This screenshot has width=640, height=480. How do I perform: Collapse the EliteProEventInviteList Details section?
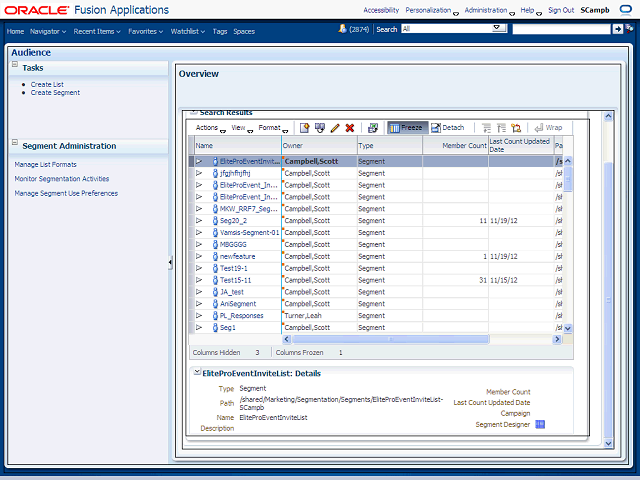click(197, 372)
